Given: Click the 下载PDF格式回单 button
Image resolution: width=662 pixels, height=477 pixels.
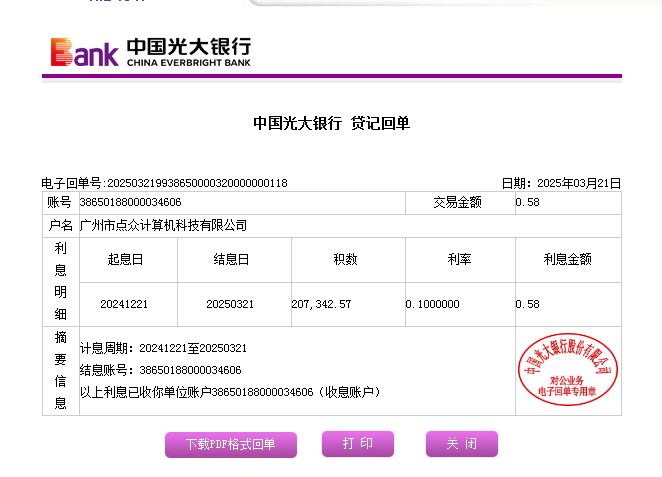Looking at the screenshot, I should pos(231,444).
